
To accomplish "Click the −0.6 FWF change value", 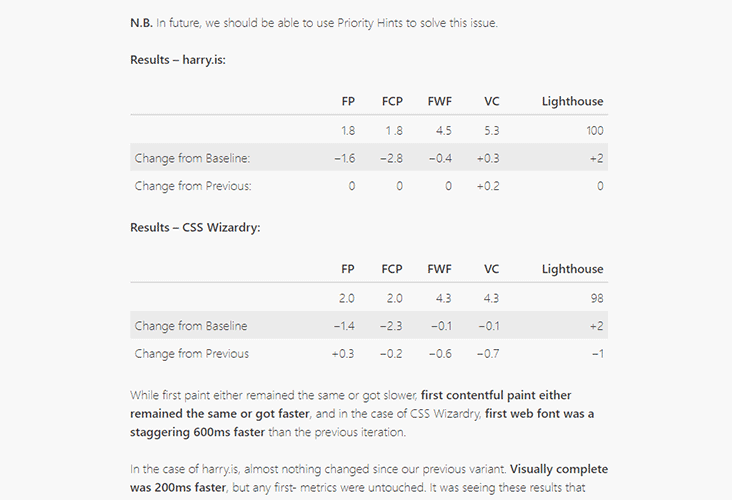I will pyautogui.click(x=440, y=353).
